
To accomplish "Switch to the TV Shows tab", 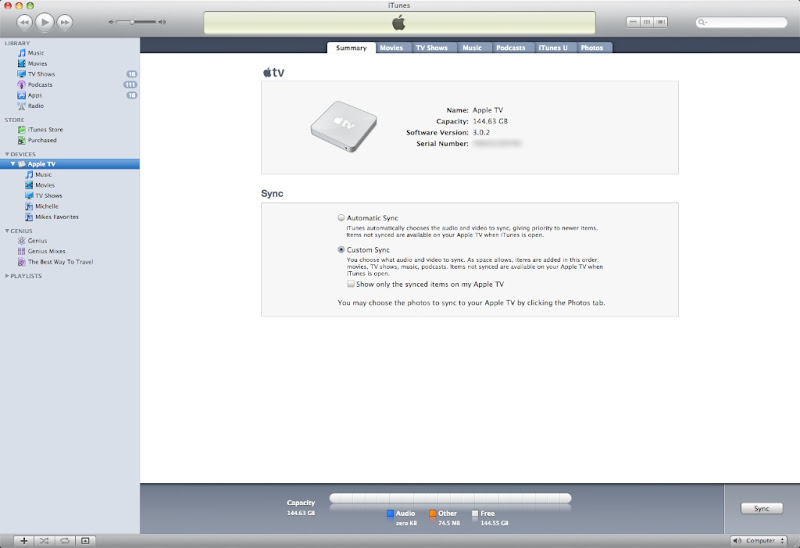I will 432,47.
